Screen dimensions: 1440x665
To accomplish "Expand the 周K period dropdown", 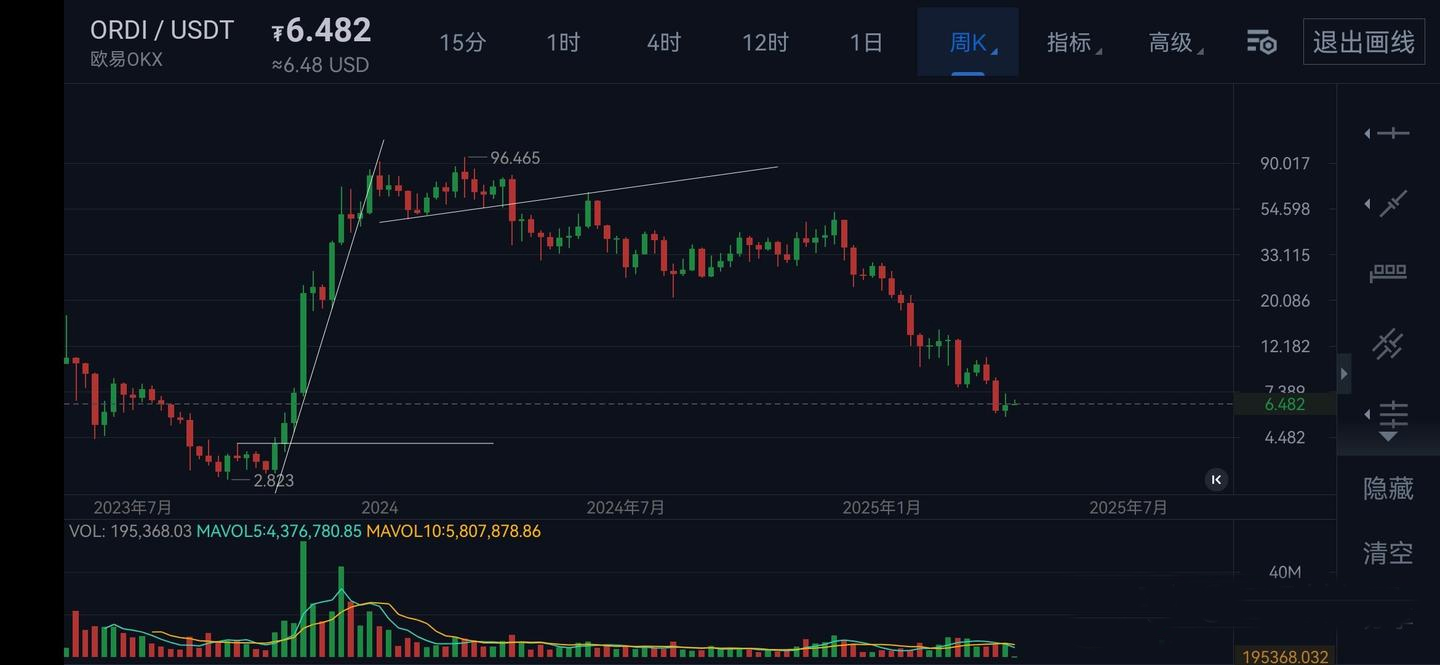I will click(x=968, y=42).
